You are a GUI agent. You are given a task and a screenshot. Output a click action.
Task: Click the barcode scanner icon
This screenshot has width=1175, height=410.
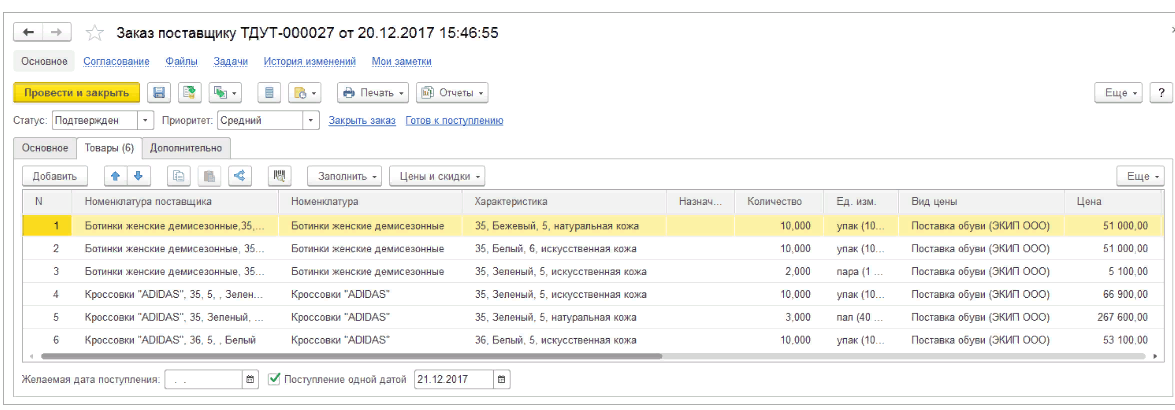[280, 176]
